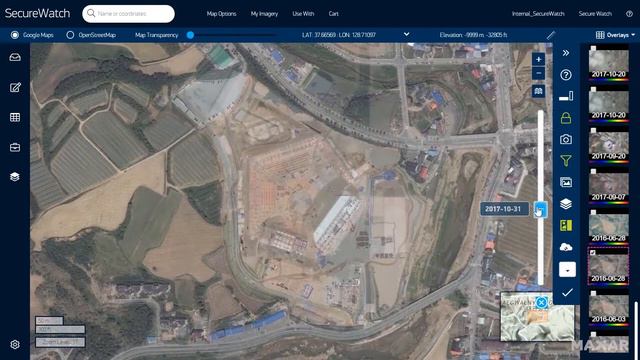
Task: Open the settings gear at bottom left
Action: [15, 344]
